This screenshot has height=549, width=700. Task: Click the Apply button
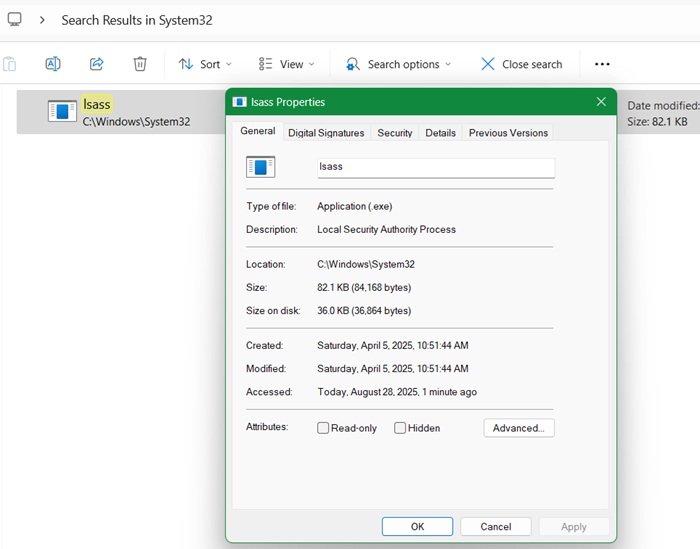point(574,527)
